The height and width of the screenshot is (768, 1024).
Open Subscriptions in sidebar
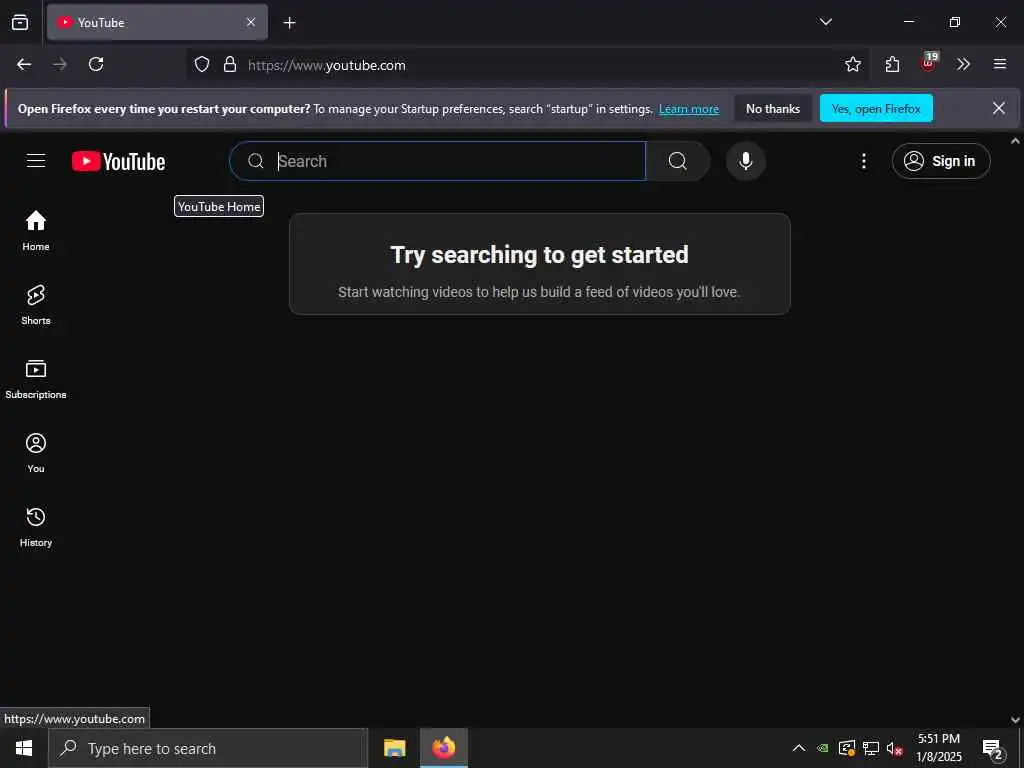coord(36,379)
